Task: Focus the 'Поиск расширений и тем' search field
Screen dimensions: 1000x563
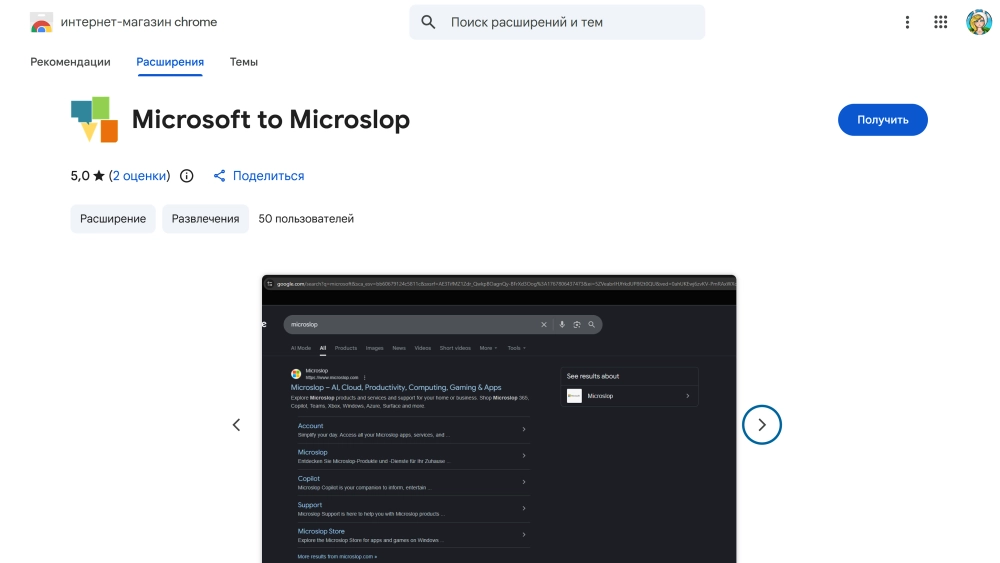Action: click(570, 22)
